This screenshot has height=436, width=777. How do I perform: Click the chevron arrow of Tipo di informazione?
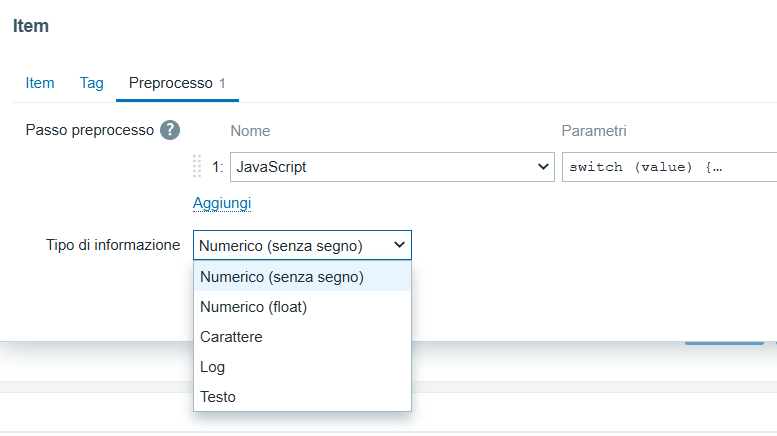(x=400, y=245)
